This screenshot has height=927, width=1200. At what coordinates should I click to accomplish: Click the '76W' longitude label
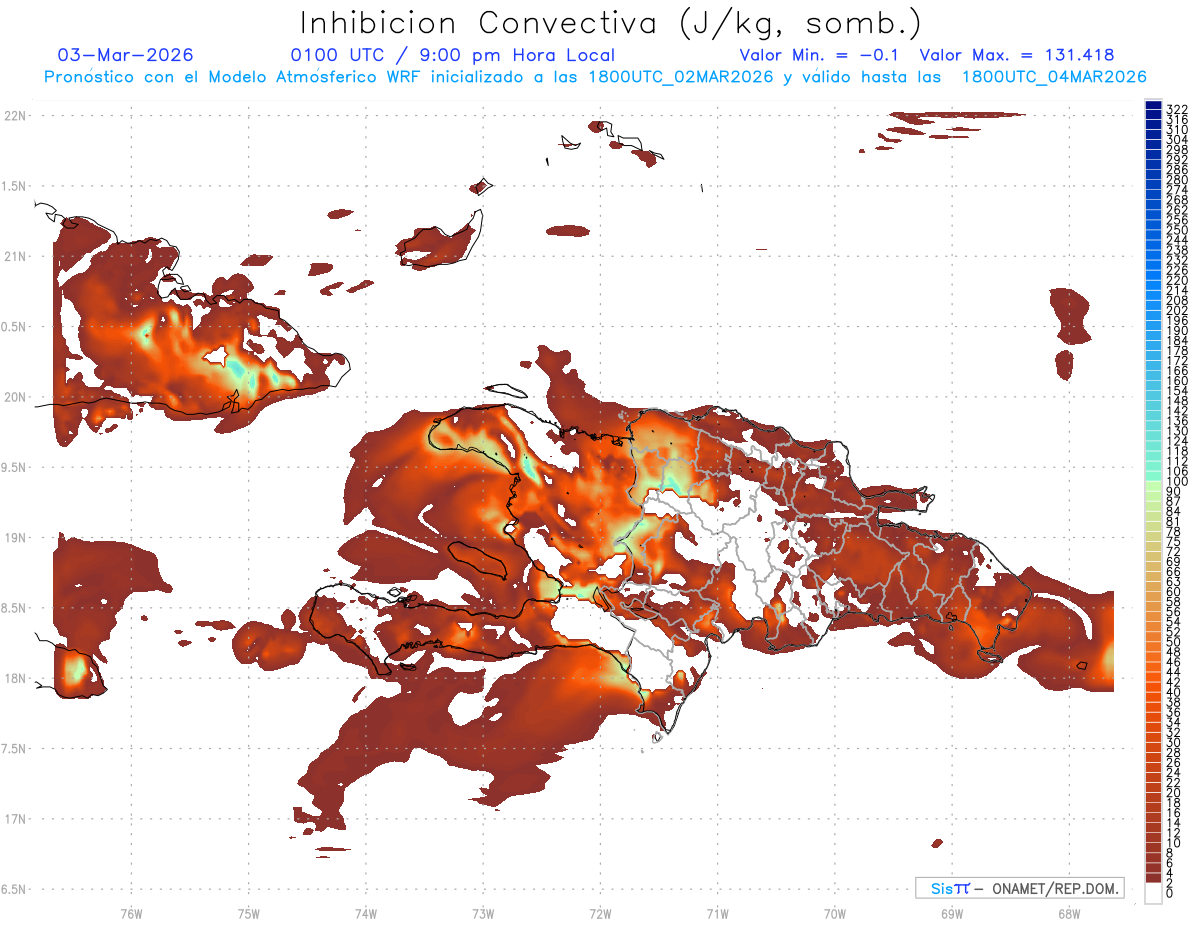(131, 913)
